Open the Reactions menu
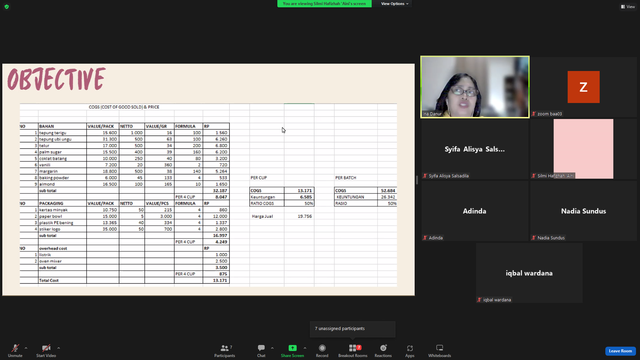640x360 pixels. tap(383, 351)
